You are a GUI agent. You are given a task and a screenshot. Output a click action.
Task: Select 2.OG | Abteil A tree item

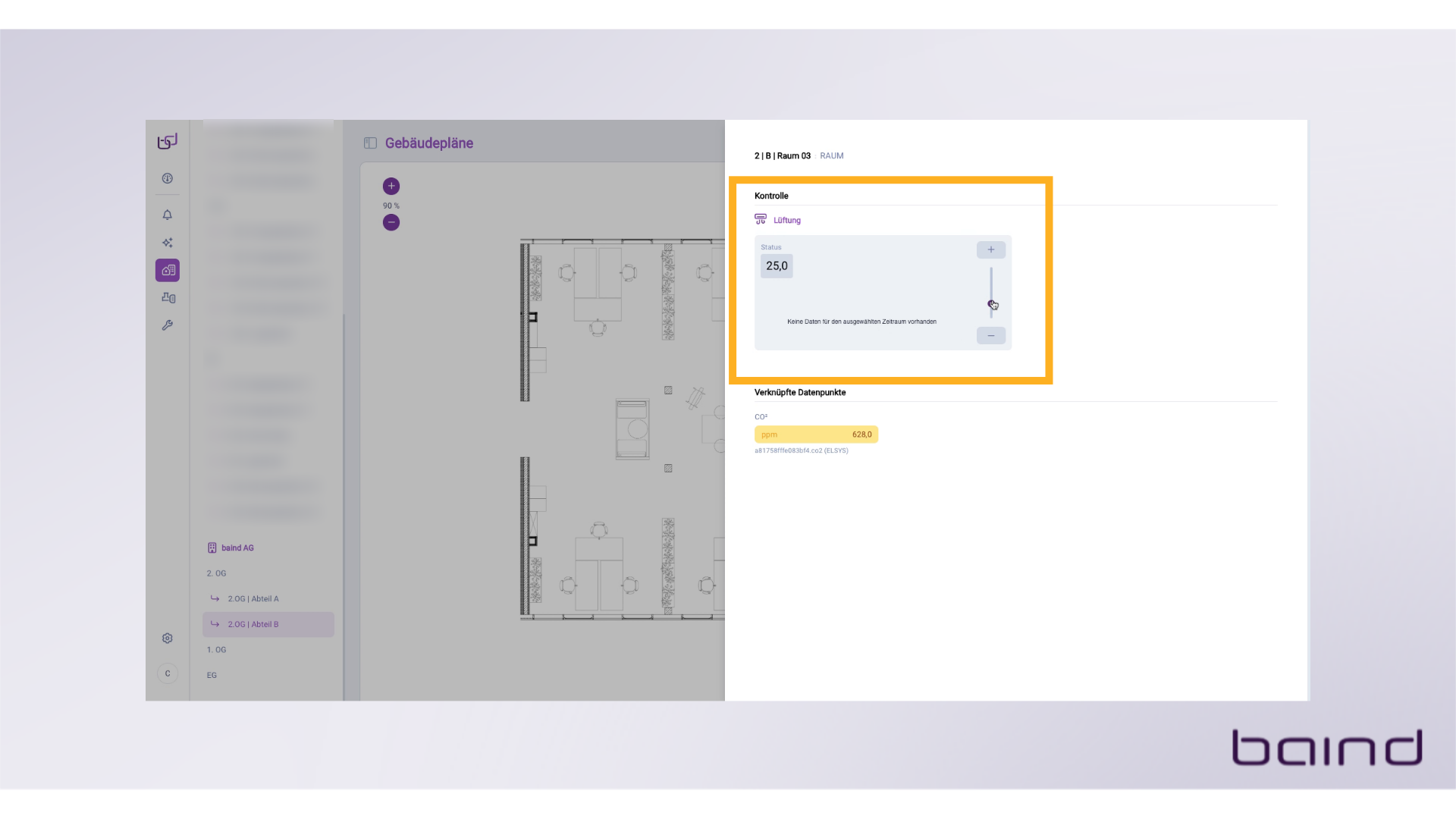(x=253, y=599)
